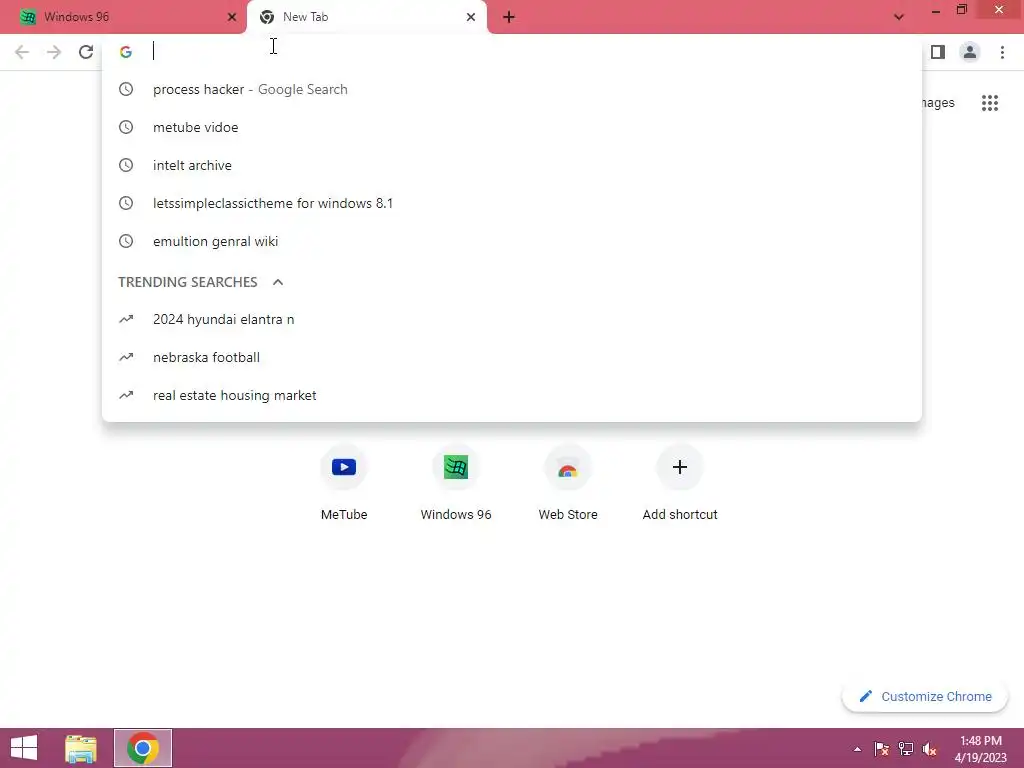Open the Windows 96 shortcut tile
Image resolution: width=1024 pixels, height=768 pixels.
click(456, 483)
